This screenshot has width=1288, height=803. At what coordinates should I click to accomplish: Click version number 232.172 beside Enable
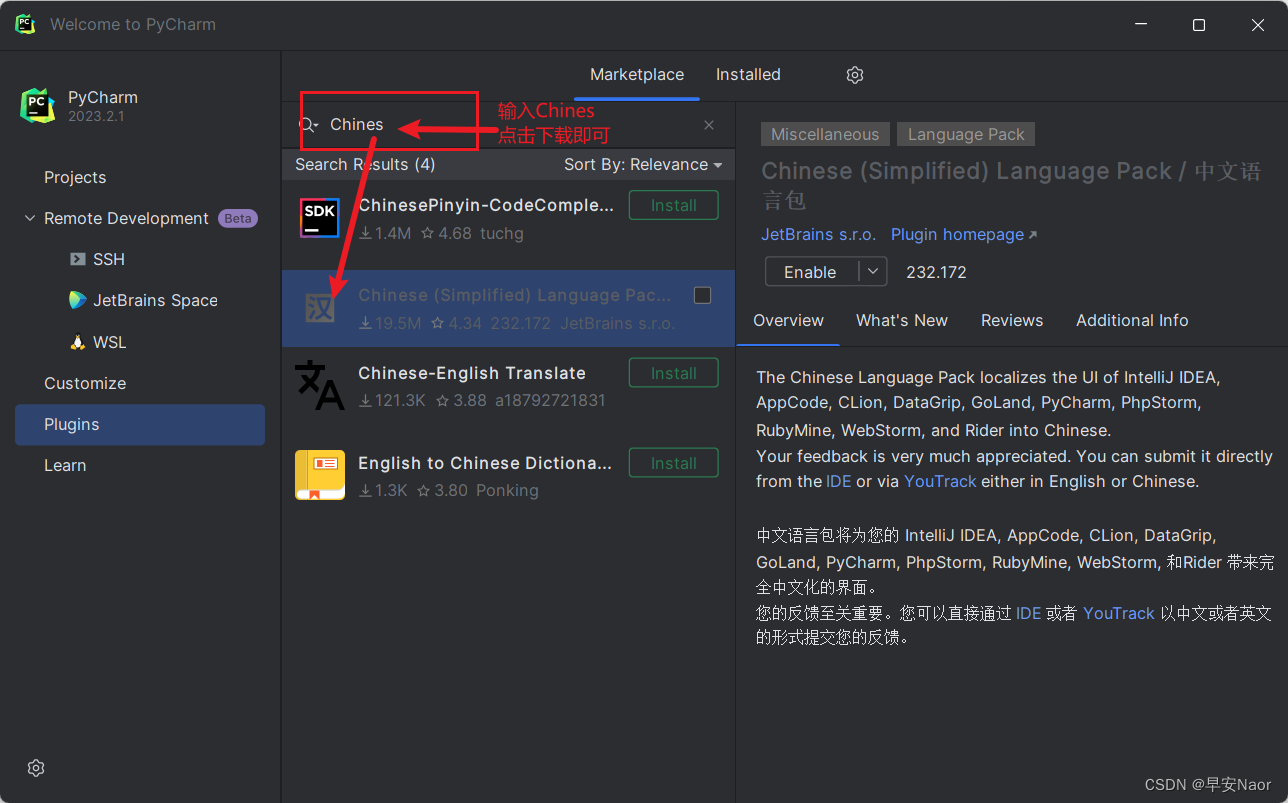[936, 272]
